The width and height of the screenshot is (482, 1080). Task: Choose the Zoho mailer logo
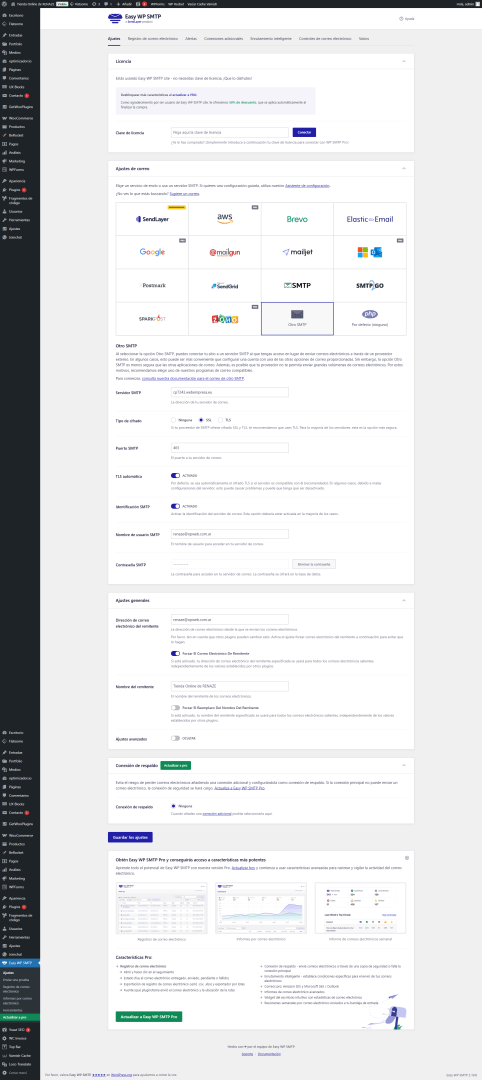pos(225,319)
